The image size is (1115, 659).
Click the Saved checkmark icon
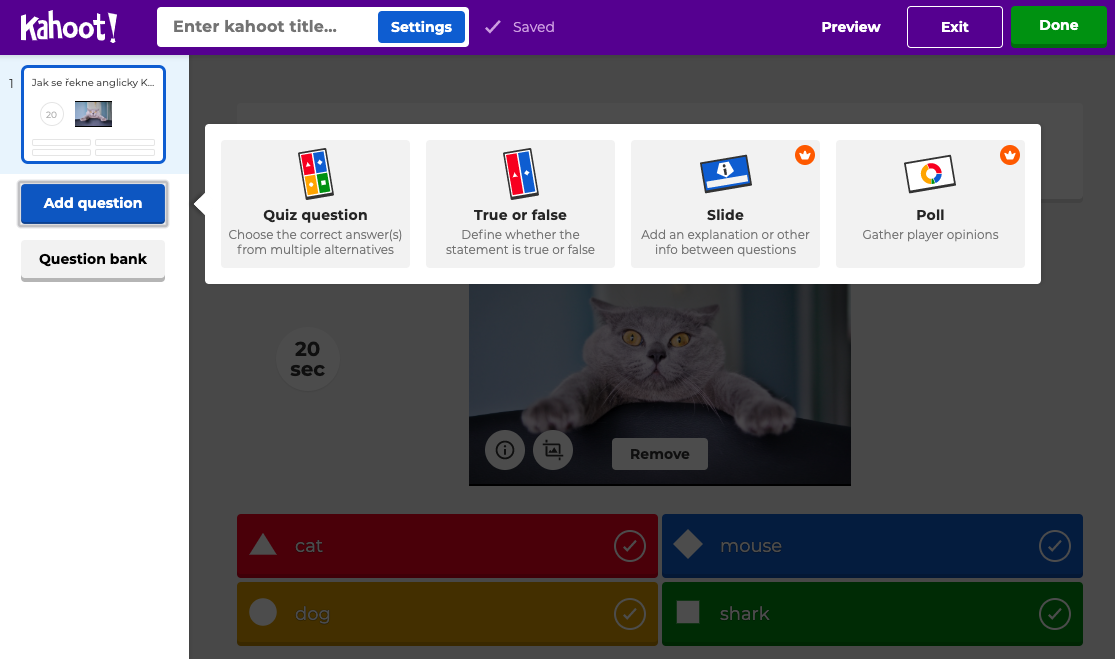pyautogui.click(x=492, y=27)
